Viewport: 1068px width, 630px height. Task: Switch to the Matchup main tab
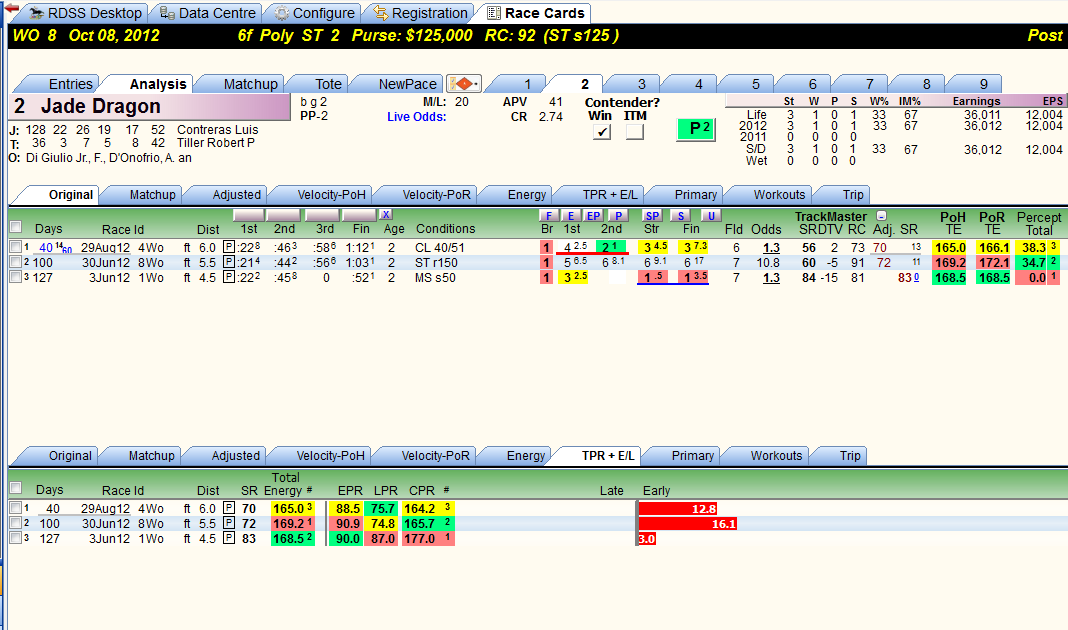(x=250, y=84)
